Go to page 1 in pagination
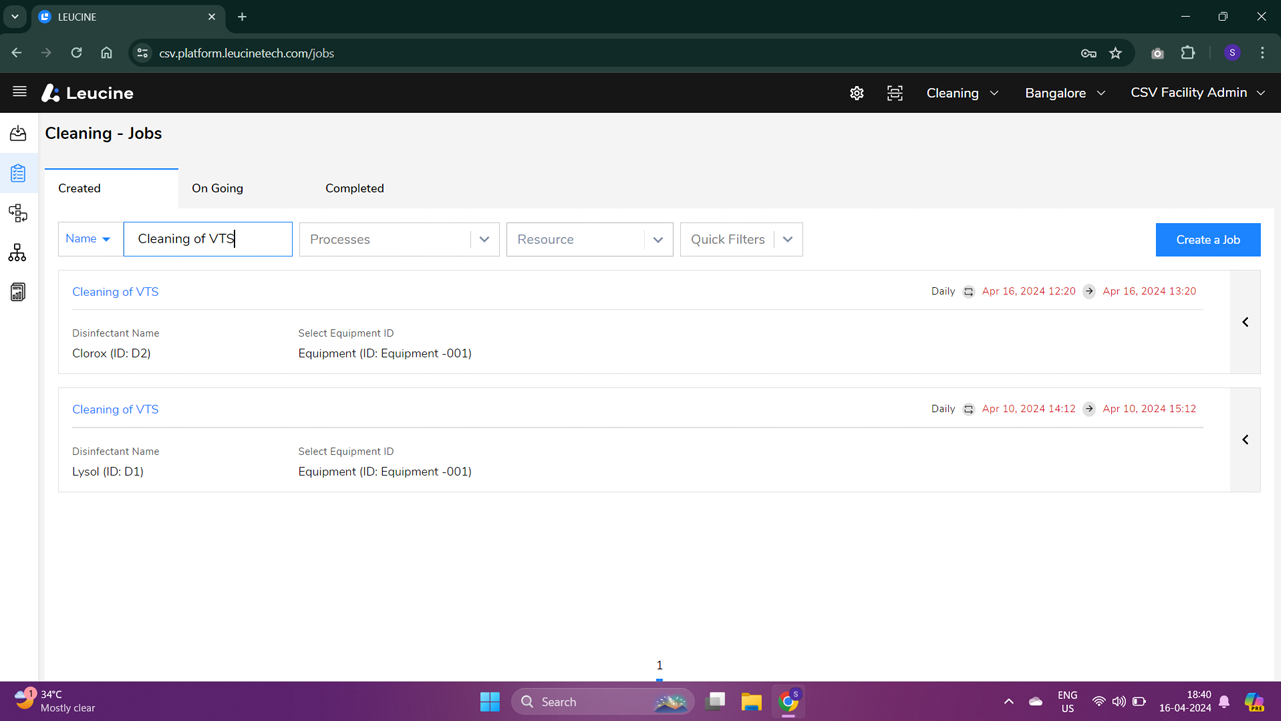The width and height of the screenshot is (1281, 721). click(659, 666)
